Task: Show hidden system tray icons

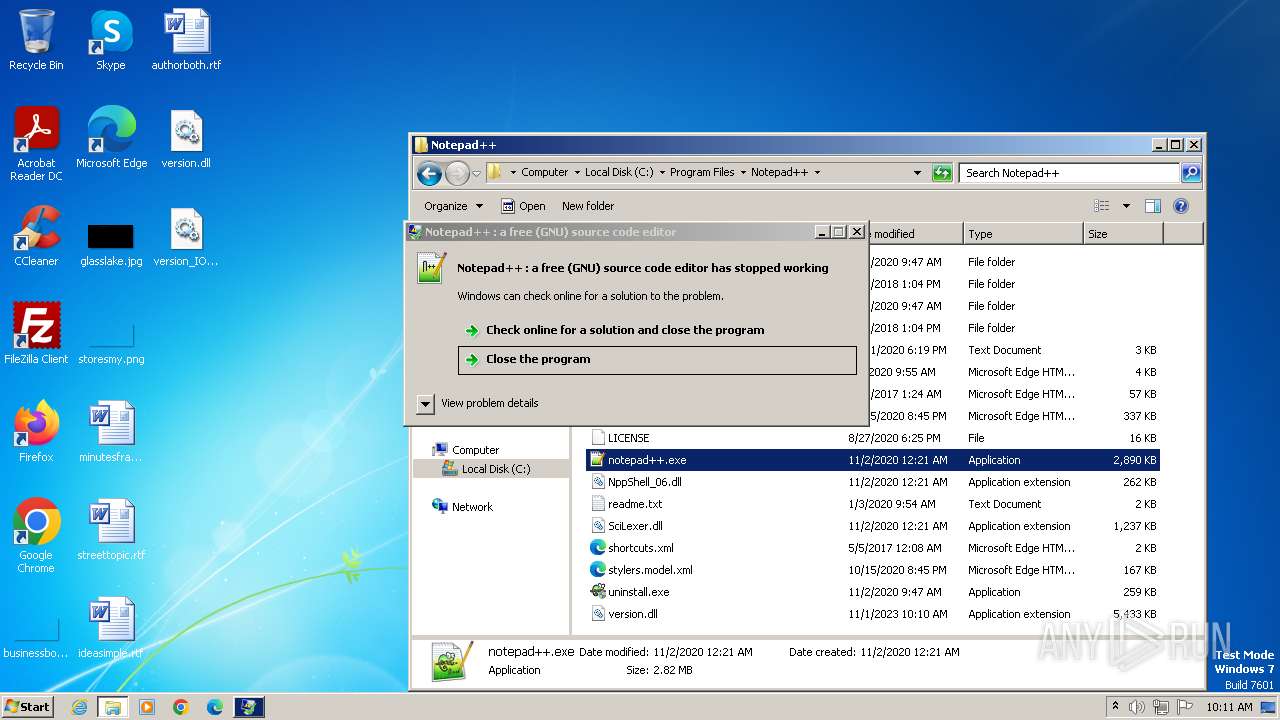Action: click(x=1116, y=707)
